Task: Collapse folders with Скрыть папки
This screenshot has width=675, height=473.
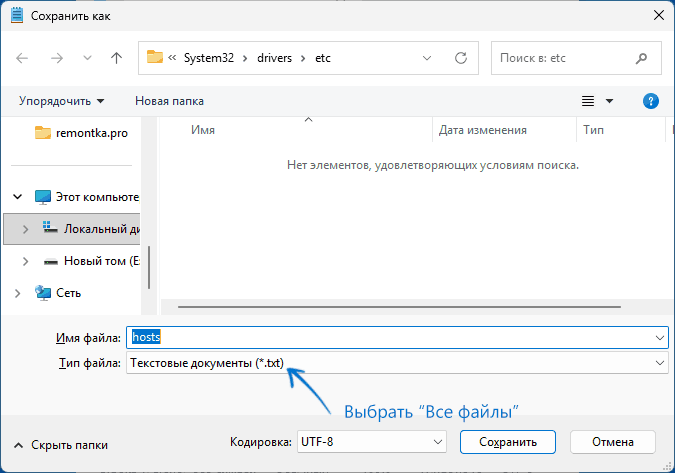Action: (x=61, y=445)
